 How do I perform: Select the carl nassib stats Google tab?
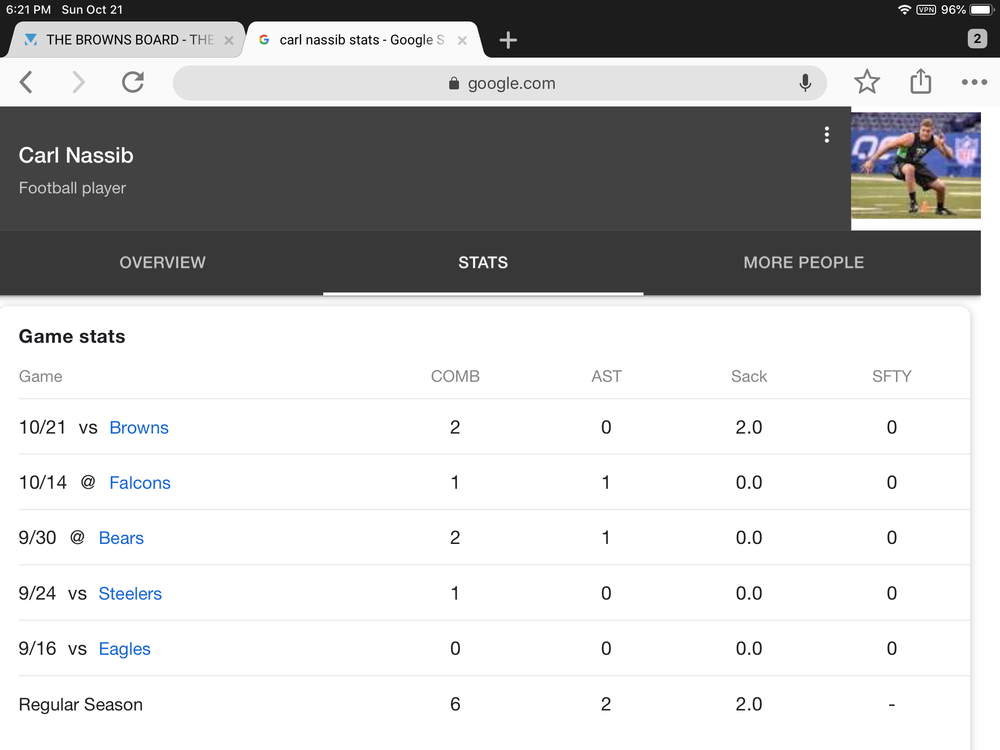tap(362, 40)
